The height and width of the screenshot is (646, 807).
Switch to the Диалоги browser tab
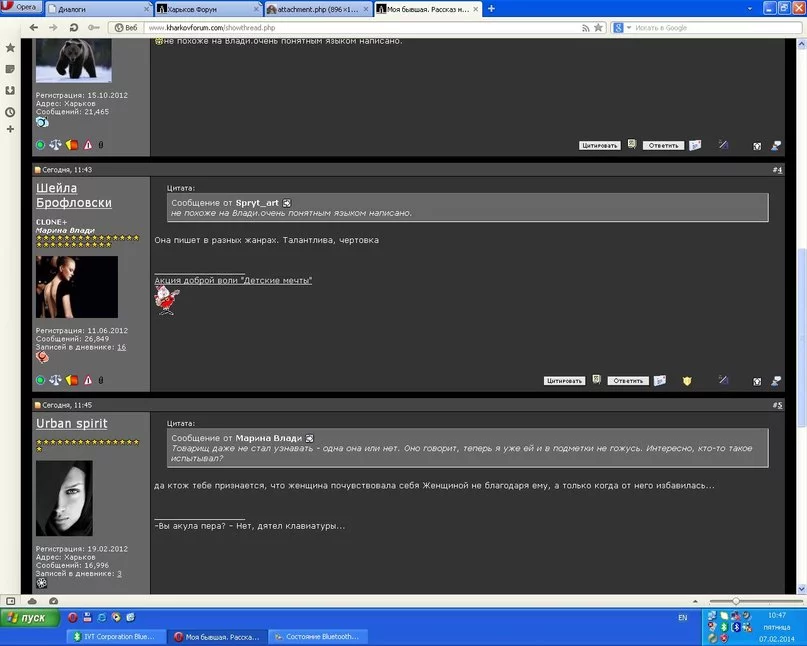[x=95, y=8]
